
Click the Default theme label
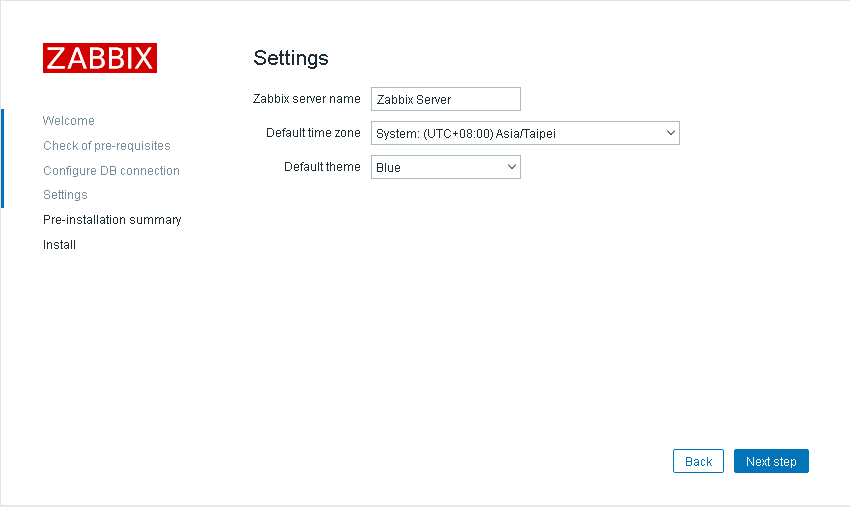coord(322,167)
